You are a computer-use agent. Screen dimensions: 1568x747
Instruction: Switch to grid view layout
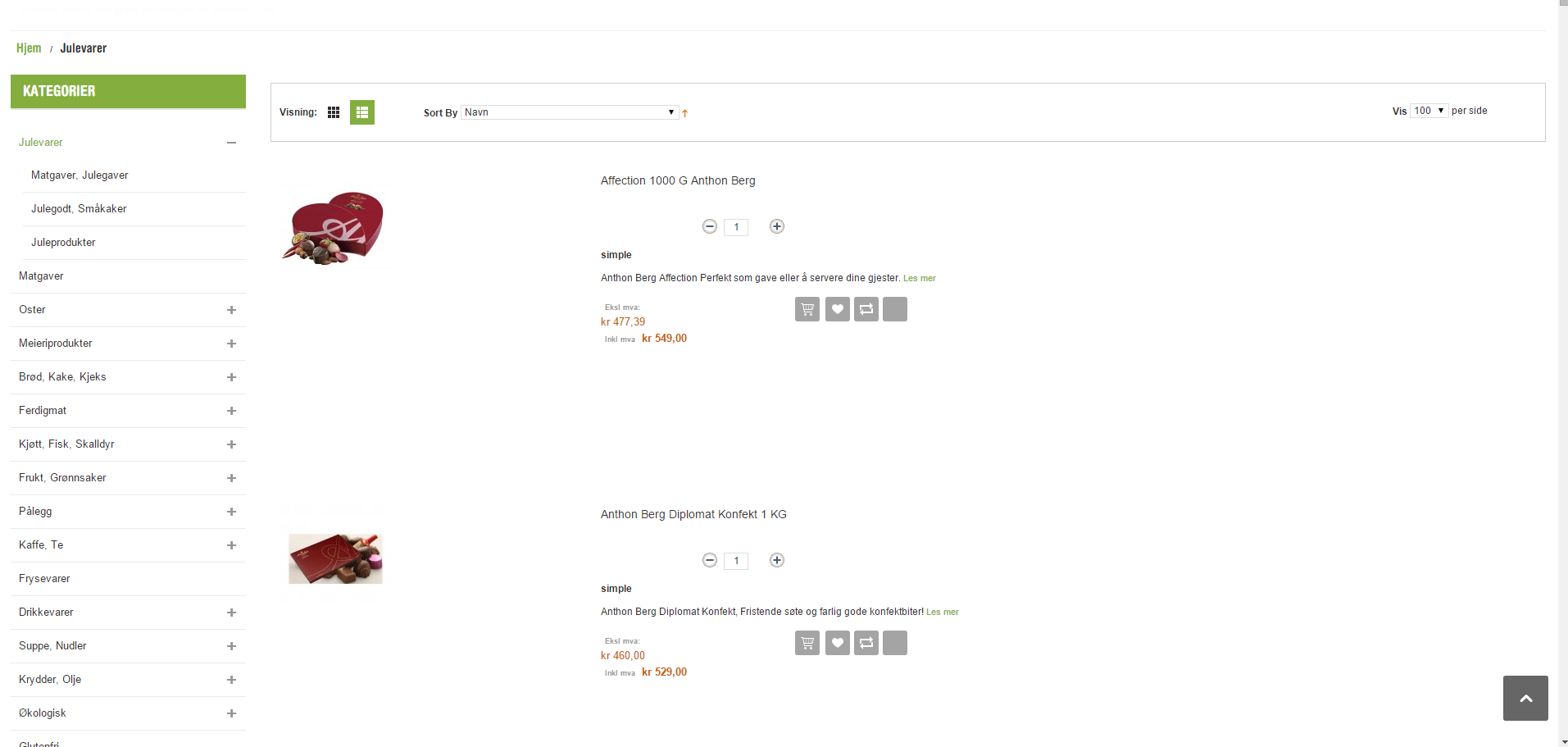(x=334, y=112)
